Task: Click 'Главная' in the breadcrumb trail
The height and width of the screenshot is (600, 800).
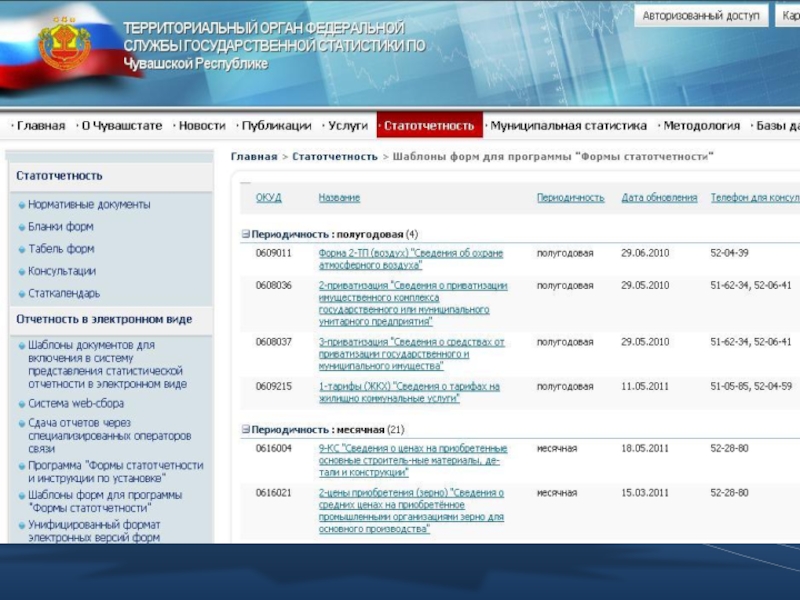Action: [x=254, y=157]
